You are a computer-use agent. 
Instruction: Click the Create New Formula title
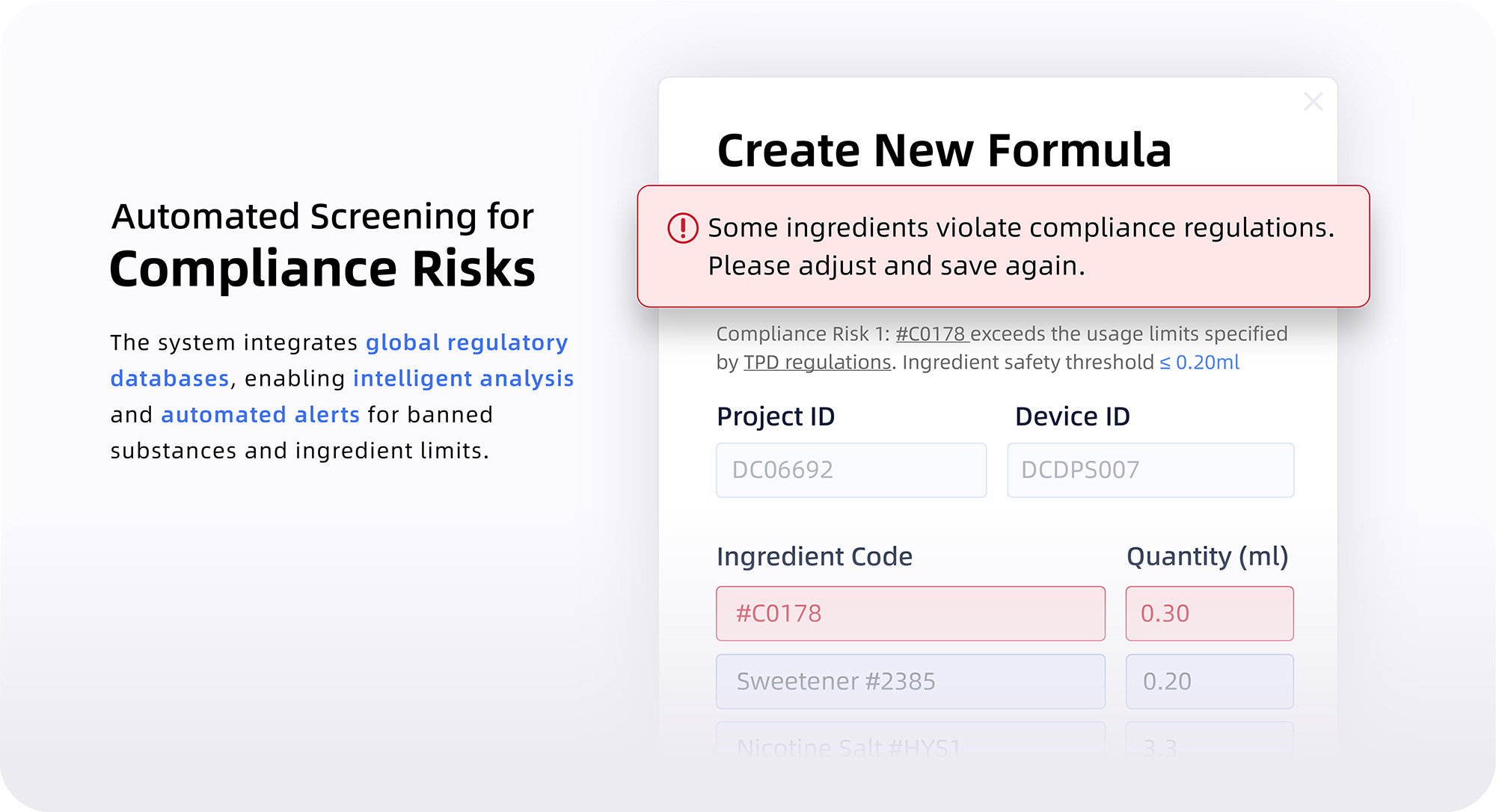(x=944, y=150)
